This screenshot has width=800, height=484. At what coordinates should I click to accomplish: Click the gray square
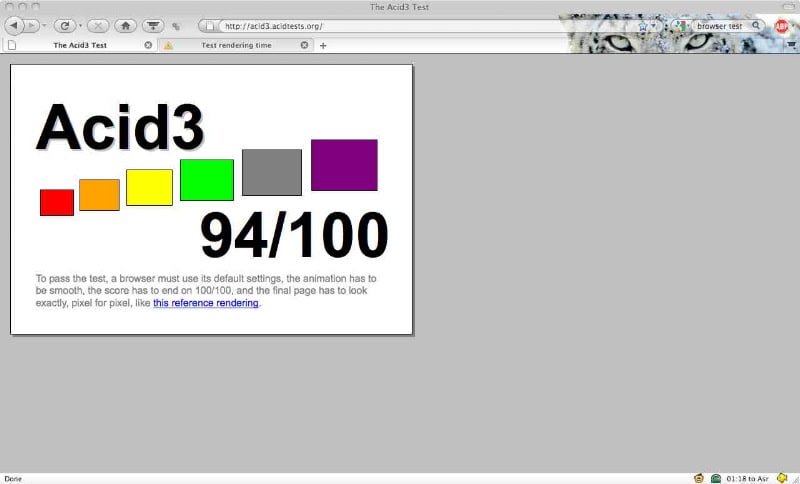click(272, 172)
